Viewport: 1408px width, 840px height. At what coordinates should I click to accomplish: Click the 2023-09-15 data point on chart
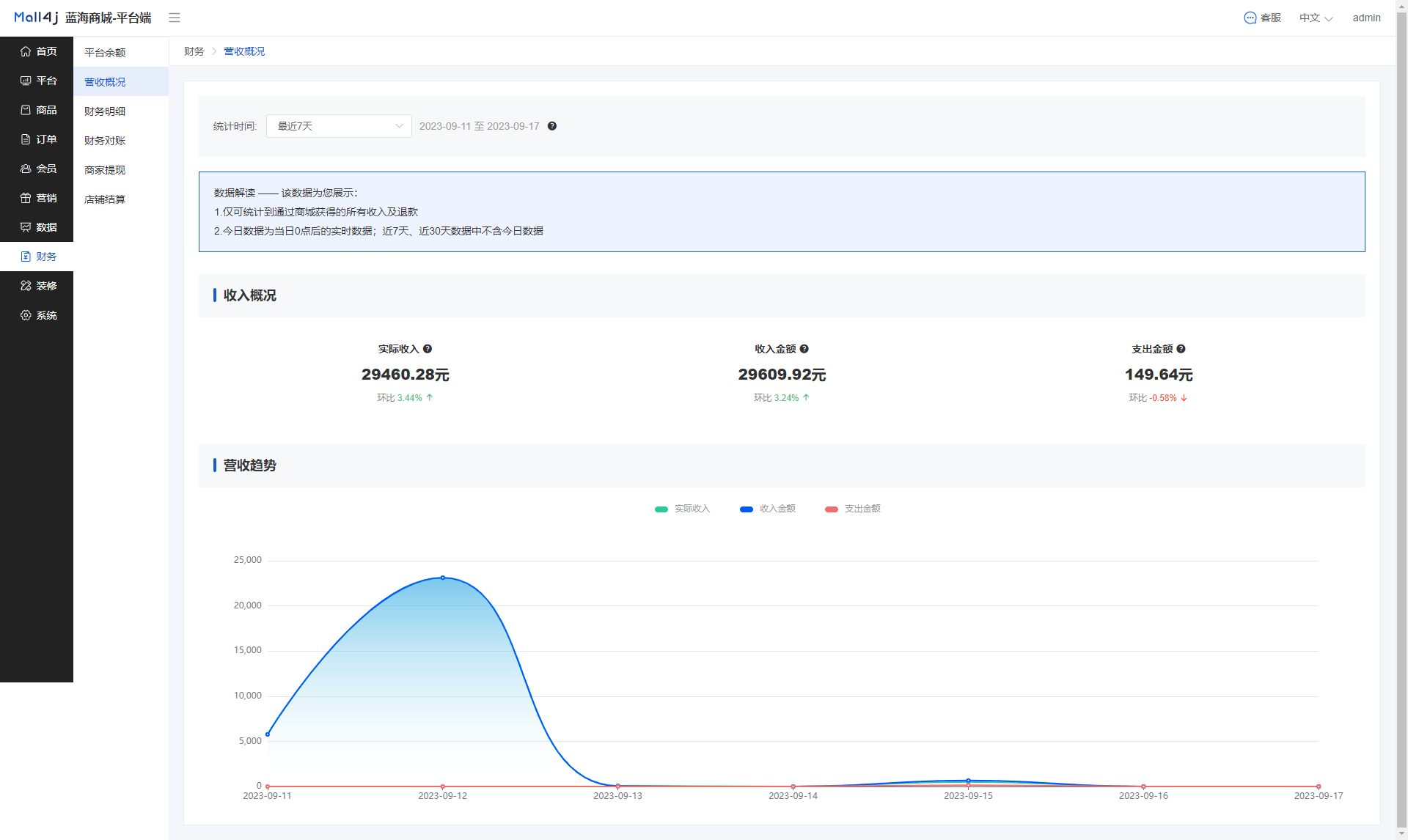click(x=968, y=781)
